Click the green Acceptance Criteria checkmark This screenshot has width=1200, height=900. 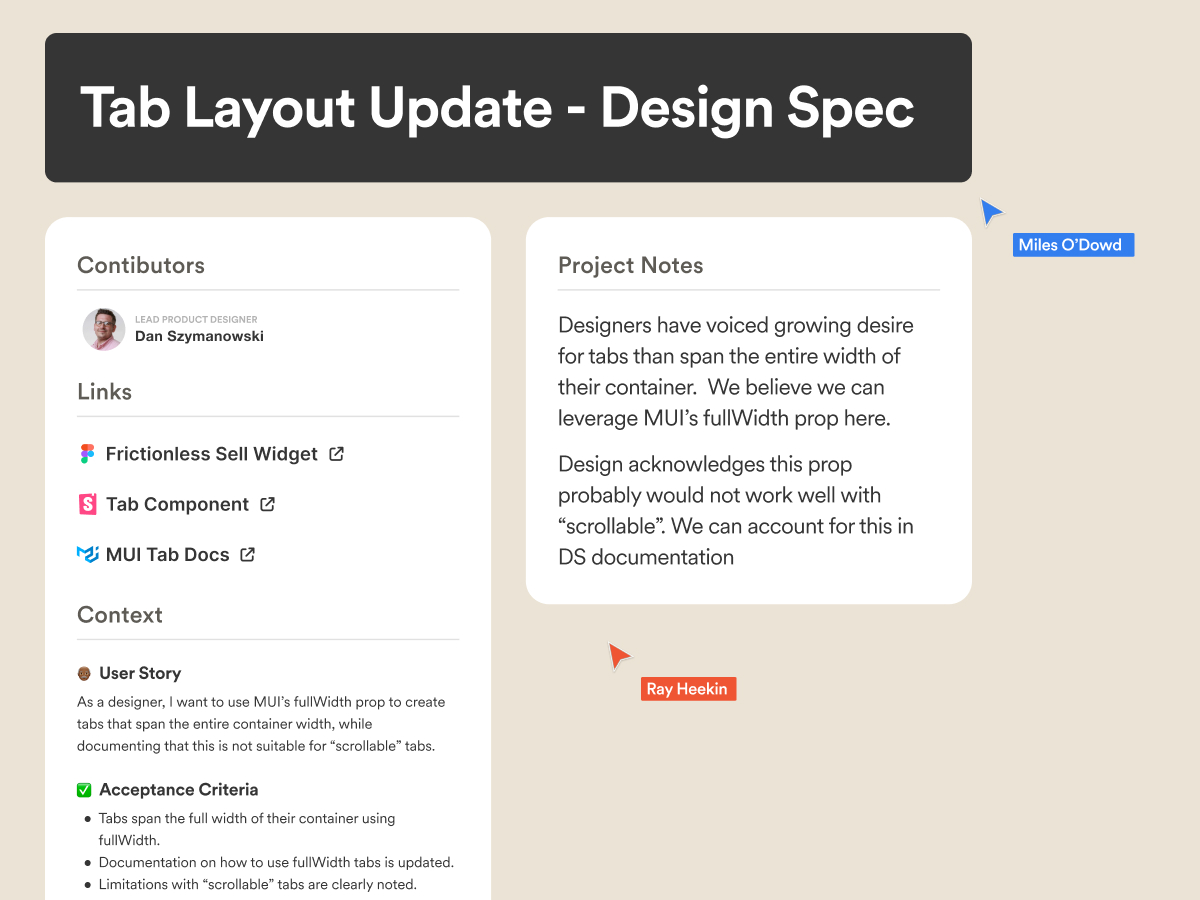[x=85, y=790]
